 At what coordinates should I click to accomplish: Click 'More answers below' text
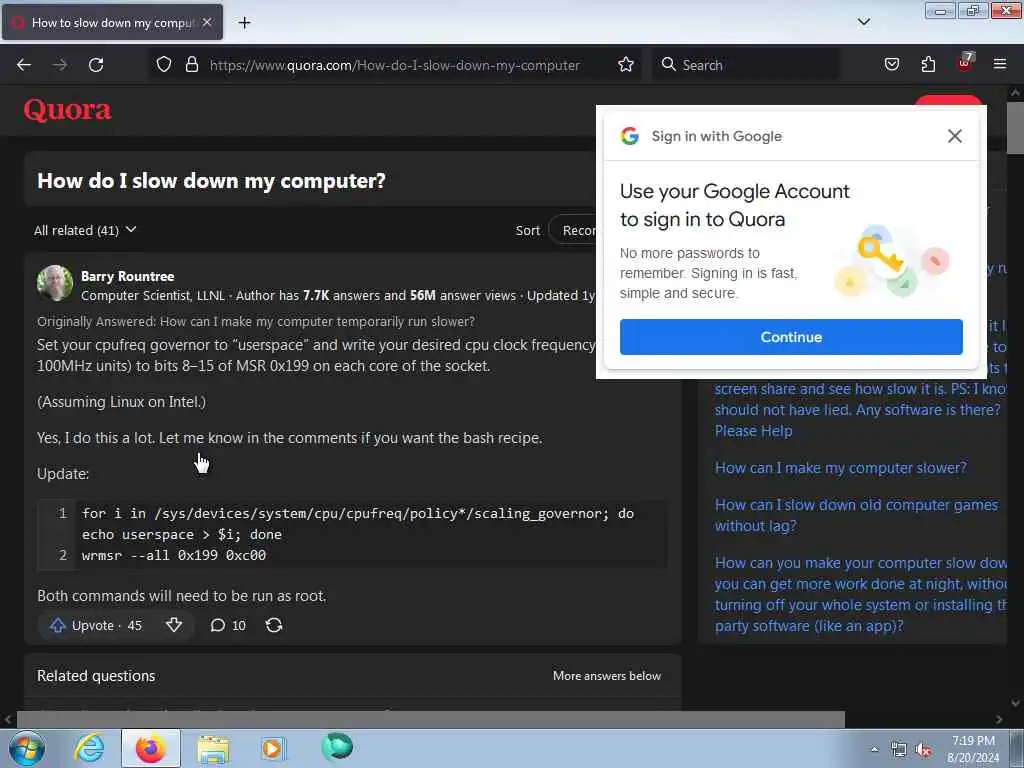(x=607, y=676)
